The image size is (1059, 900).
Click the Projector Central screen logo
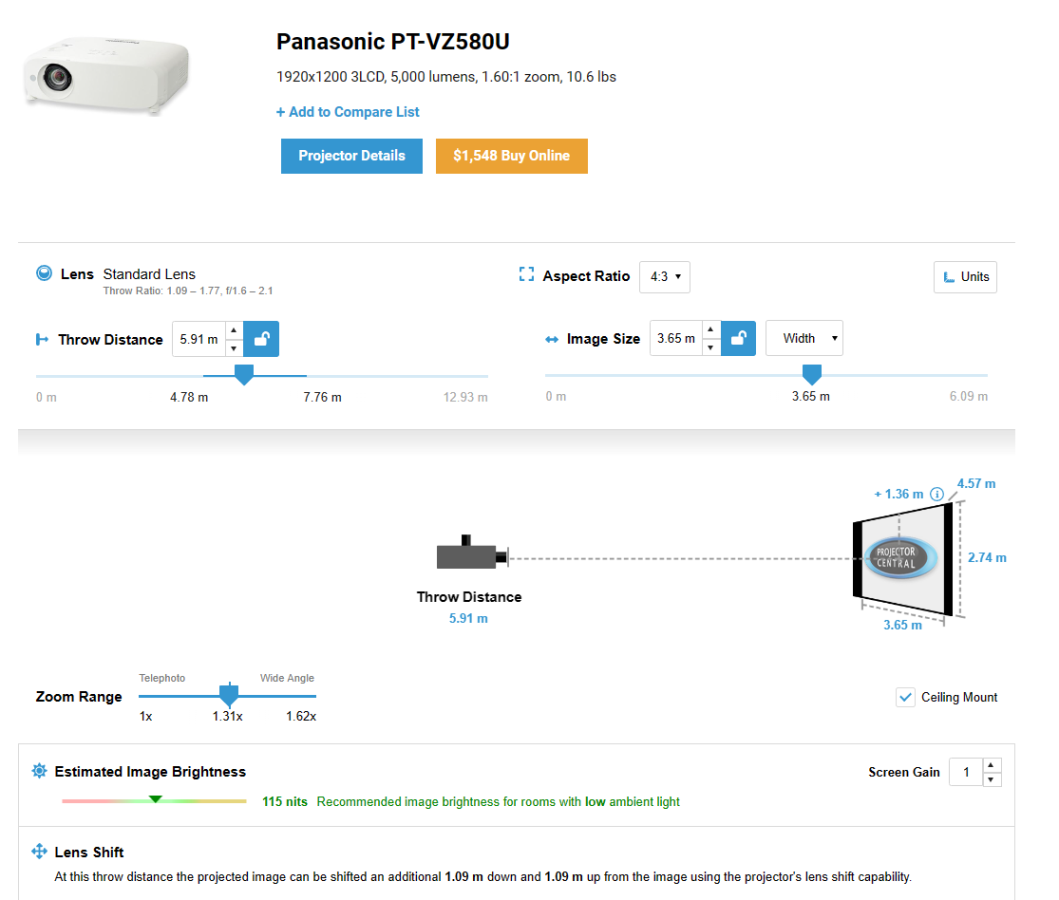point(900,558)
